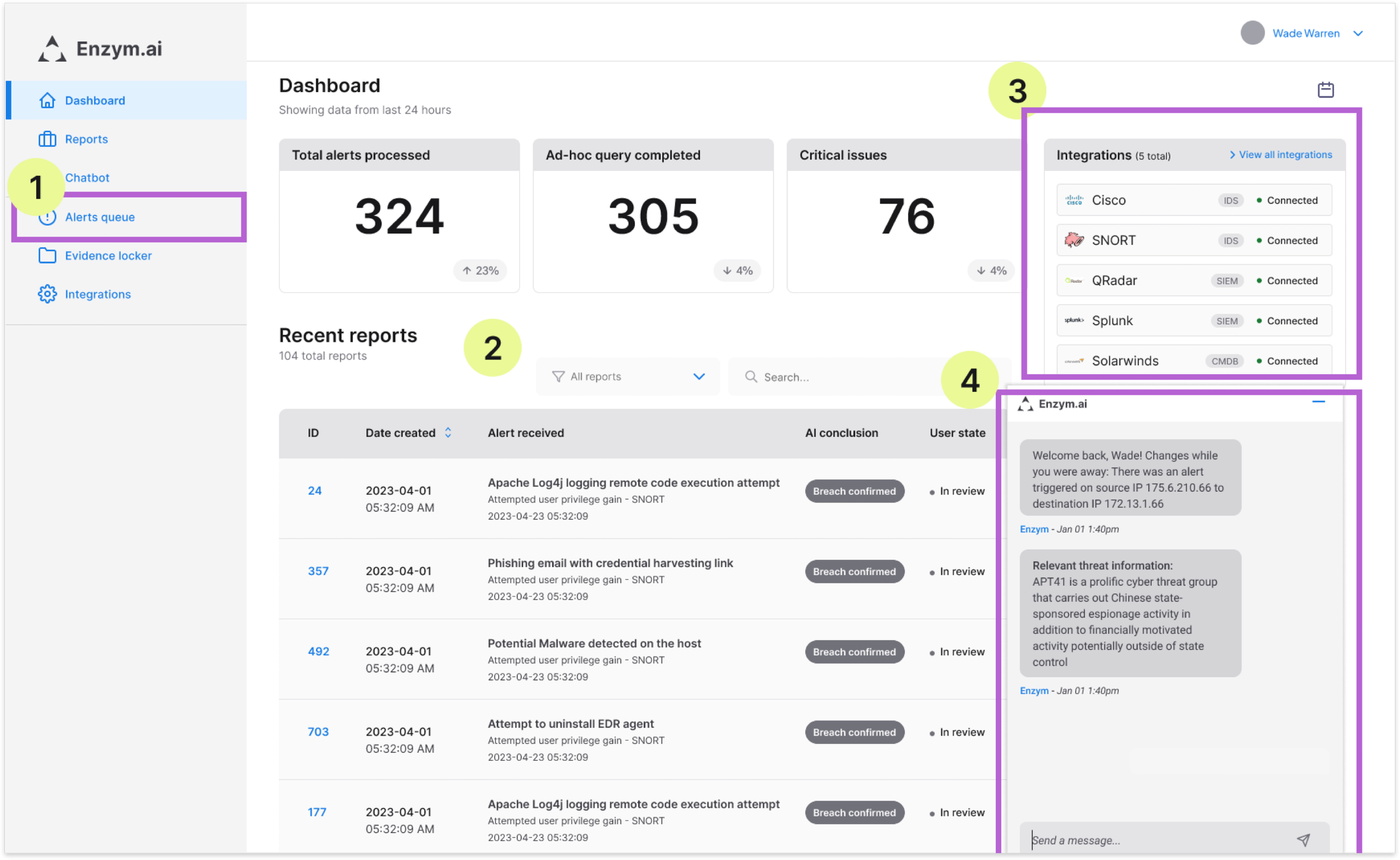Click Wade Warren's profile avatar
This screenshot has height=860, width=1400.
(1252, 33)
